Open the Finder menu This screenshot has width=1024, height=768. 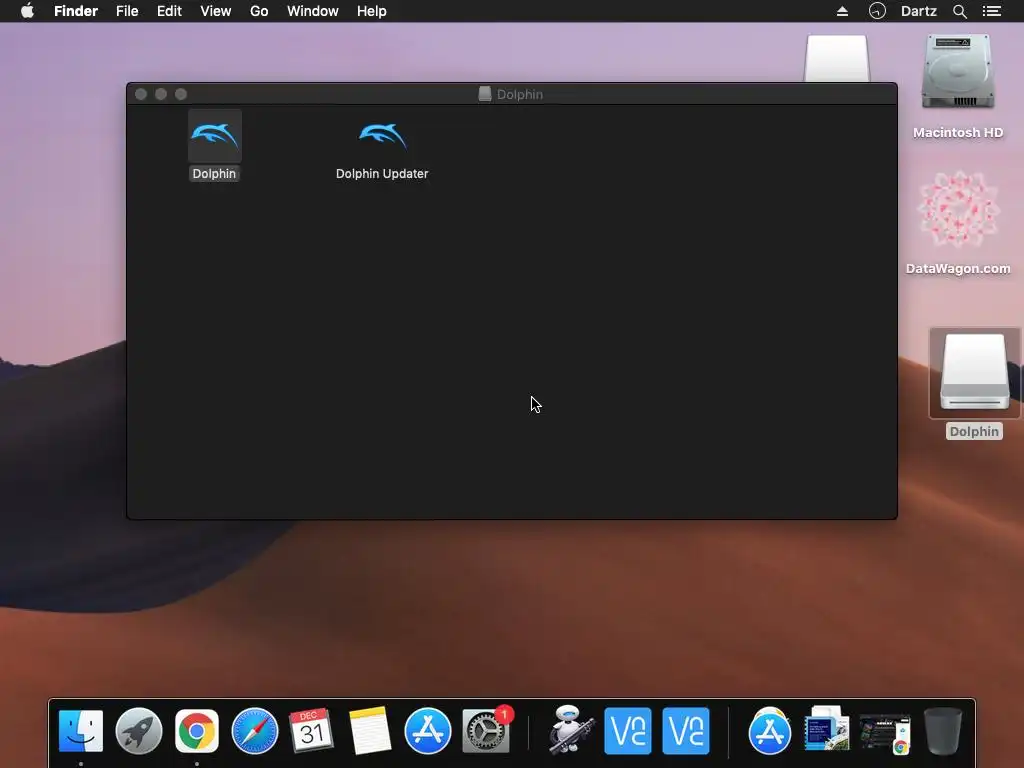(76, 11)
